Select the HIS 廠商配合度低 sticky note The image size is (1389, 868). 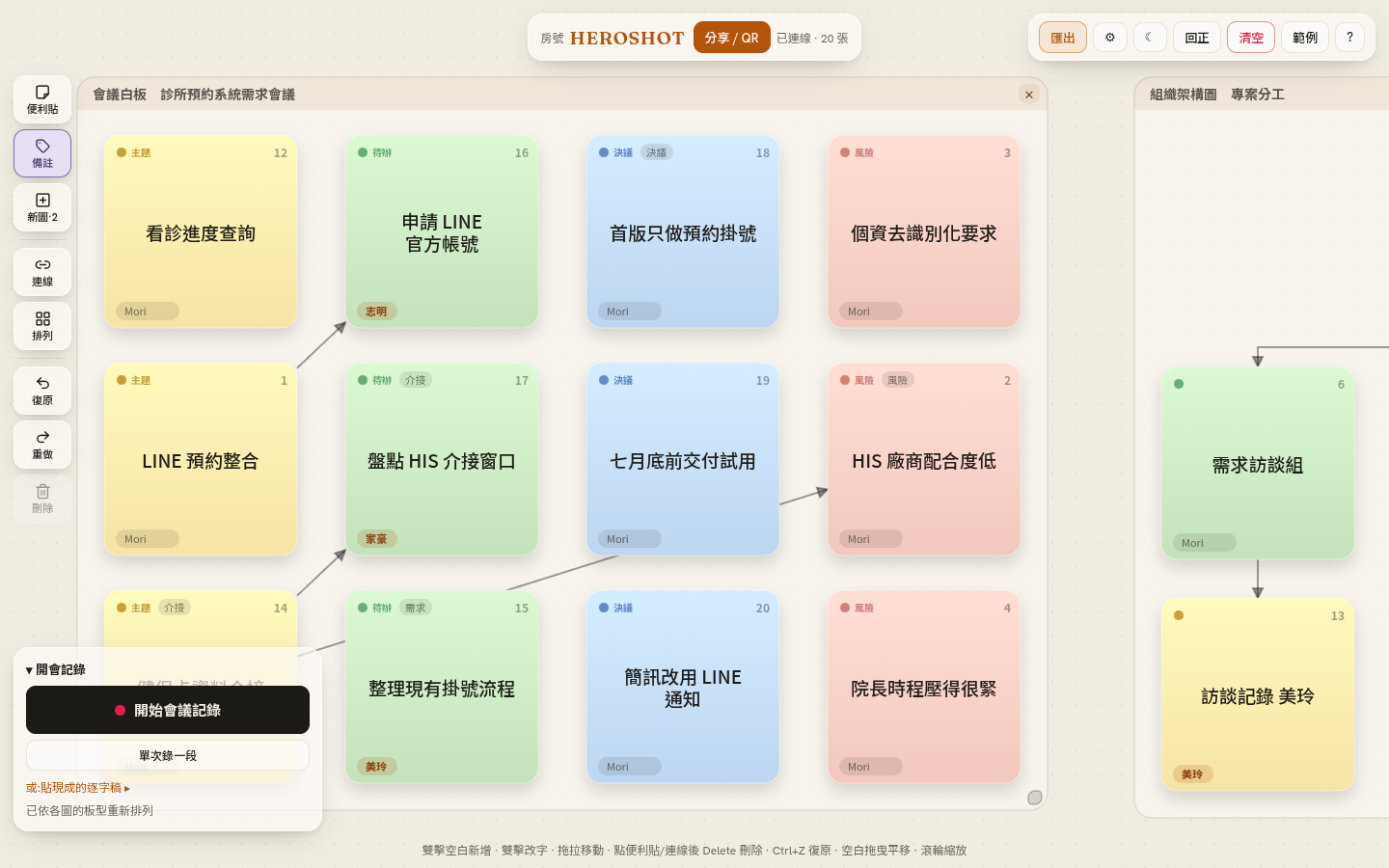[x=924, y=459]
